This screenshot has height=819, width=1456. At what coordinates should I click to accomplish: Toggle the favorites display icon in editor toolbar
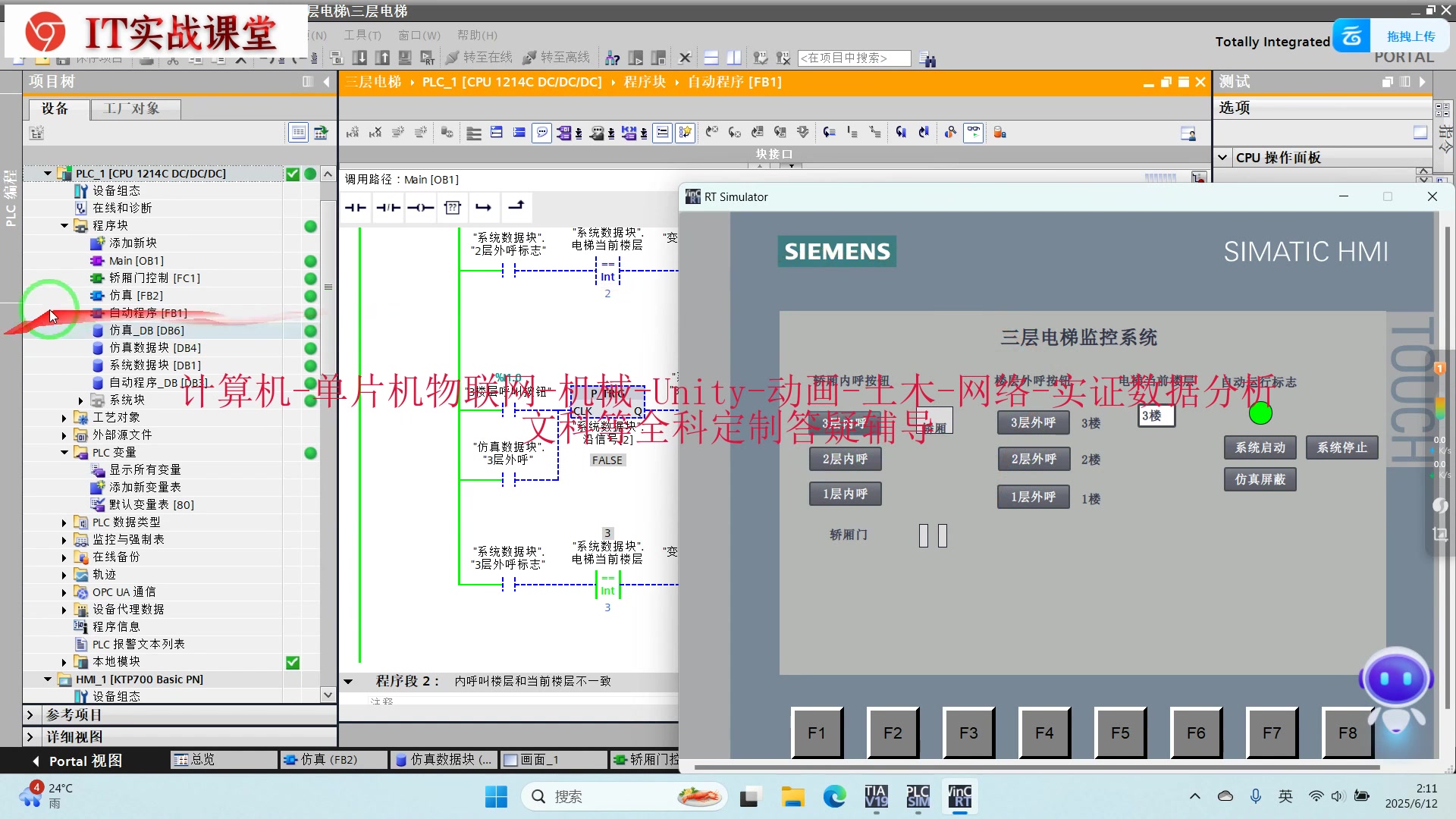pos(686,133)
